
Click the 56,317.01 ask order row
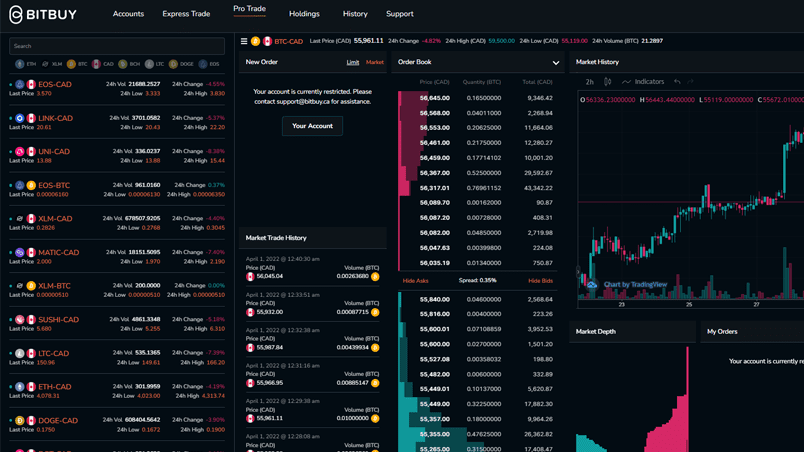click(477, 188)
